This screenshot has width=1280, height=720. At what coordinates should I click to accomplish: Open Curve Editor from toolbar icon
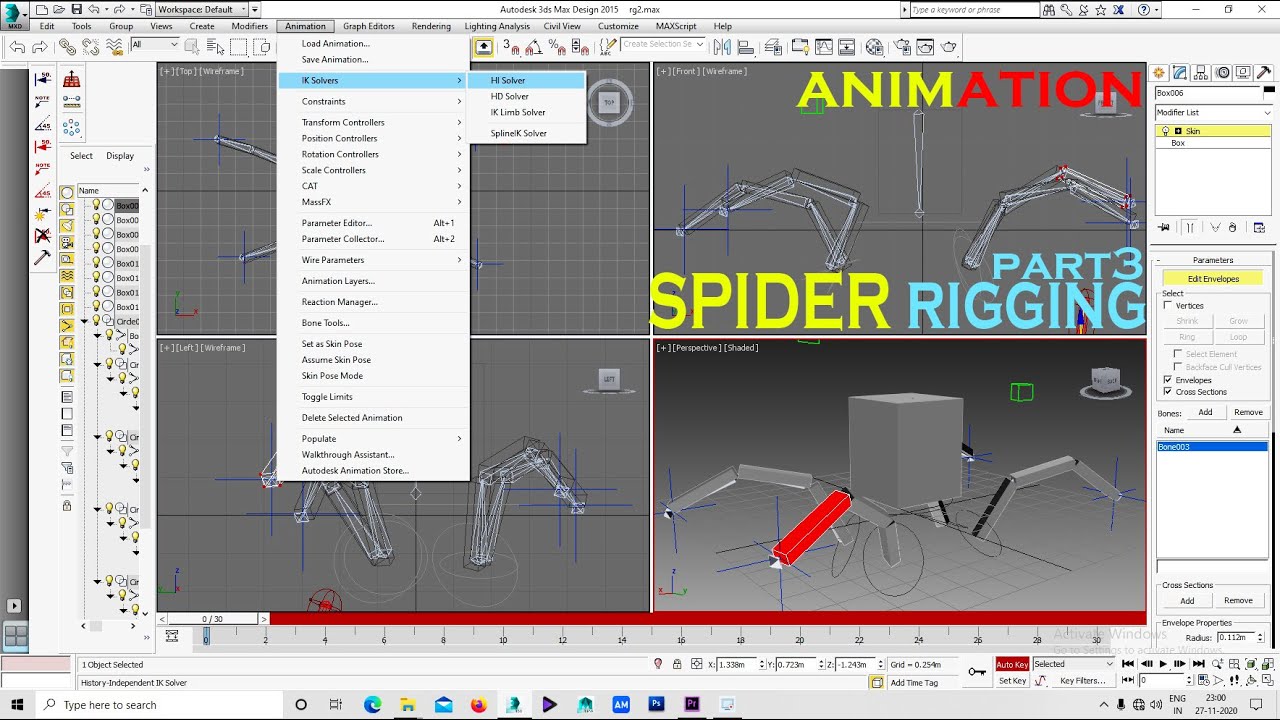tap(824, 46)
